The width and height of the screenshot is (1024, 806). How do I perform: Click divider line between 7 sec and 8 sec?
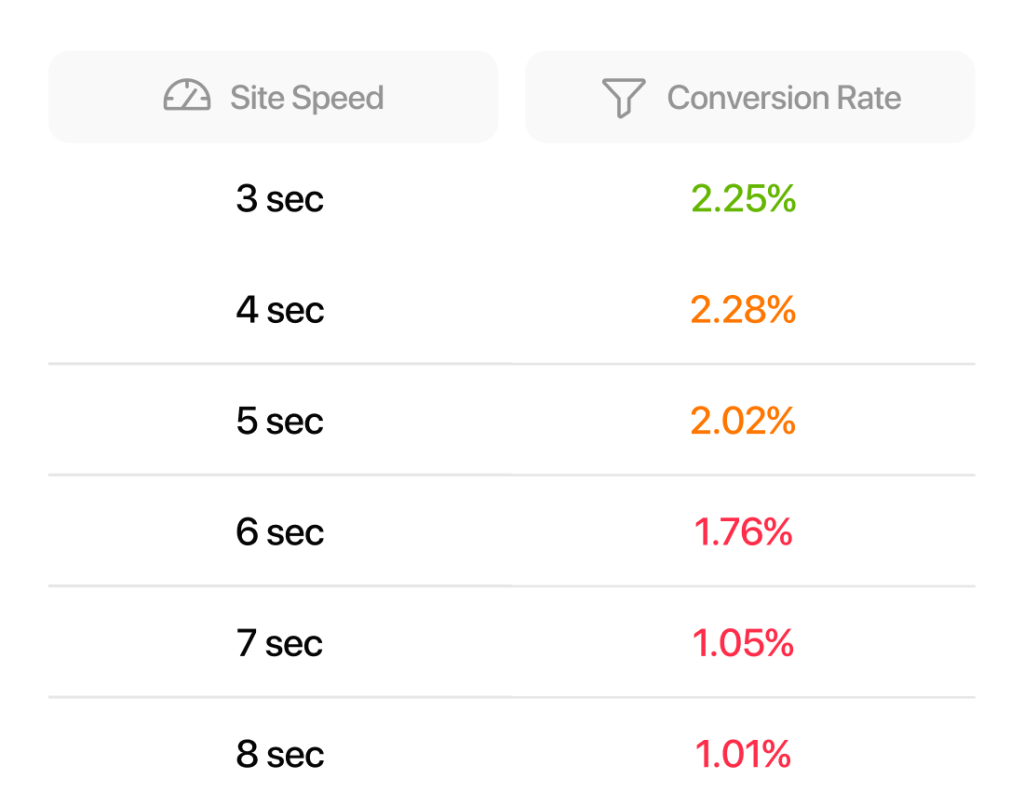point(511,697)
